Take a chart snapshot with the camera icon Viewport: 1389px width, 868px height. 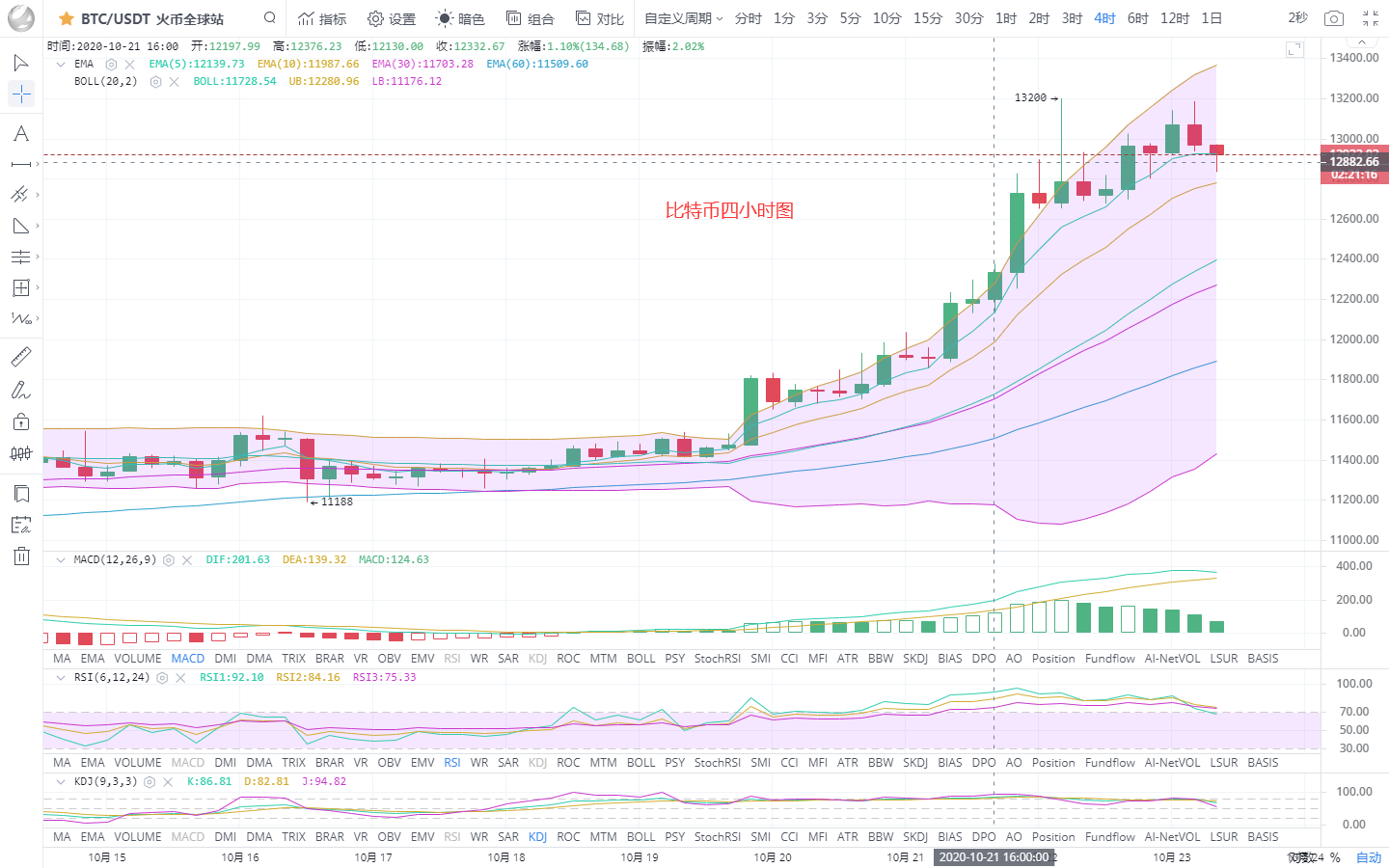tap(1333, 18)
